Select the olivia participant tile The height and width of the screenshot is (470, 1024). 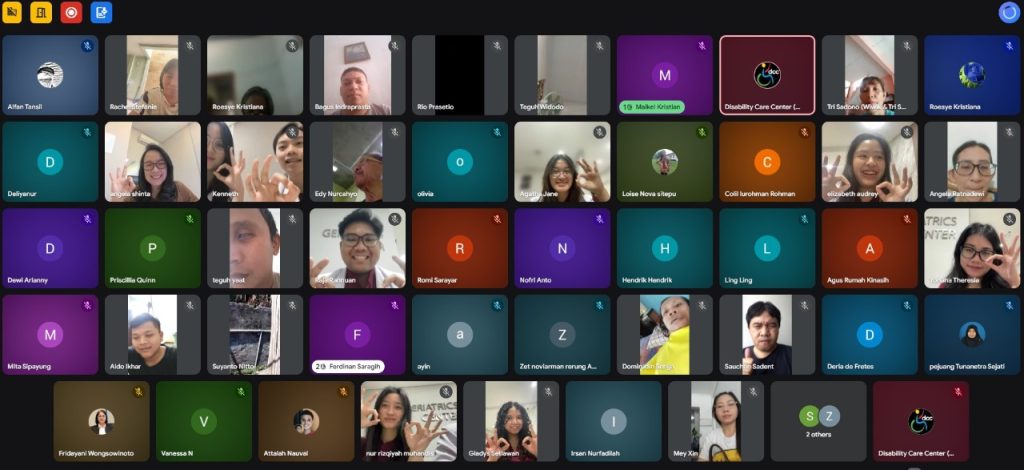tap(460, 162)
